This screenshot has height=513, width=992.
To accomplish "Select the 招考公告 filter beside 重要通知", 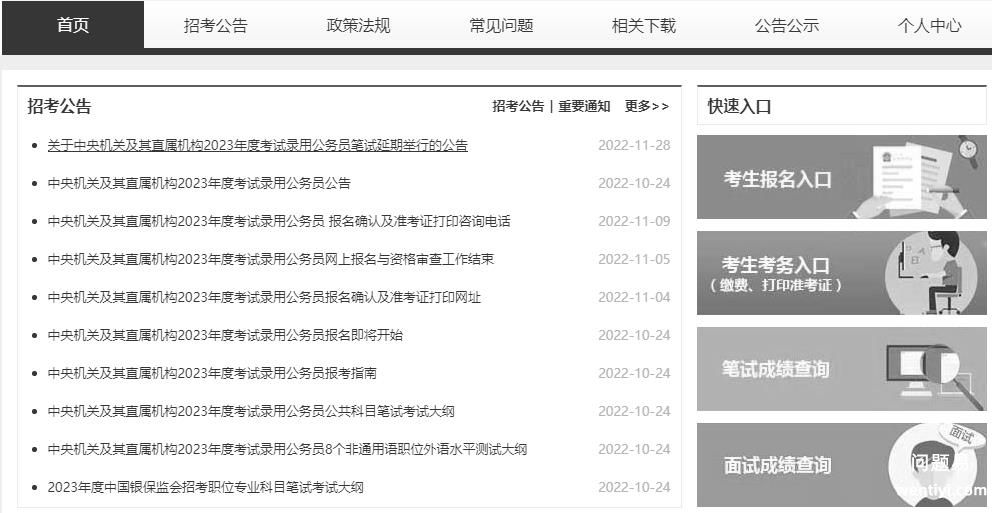I will [x=518, y=106].
